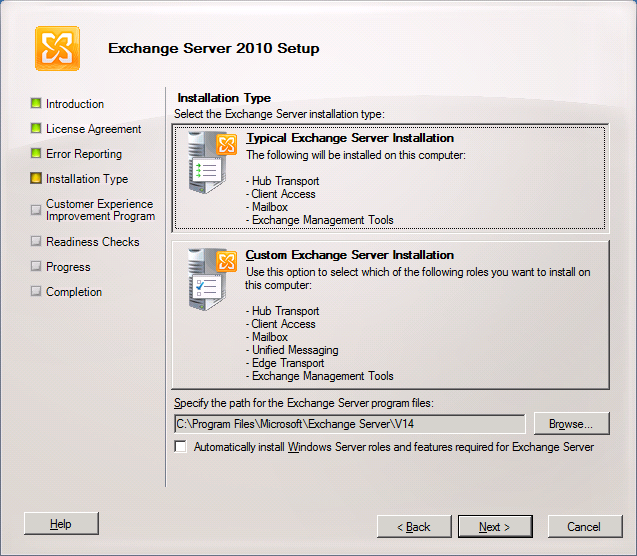Select Typical Exchange Server Installation option

tap(350, 139)
